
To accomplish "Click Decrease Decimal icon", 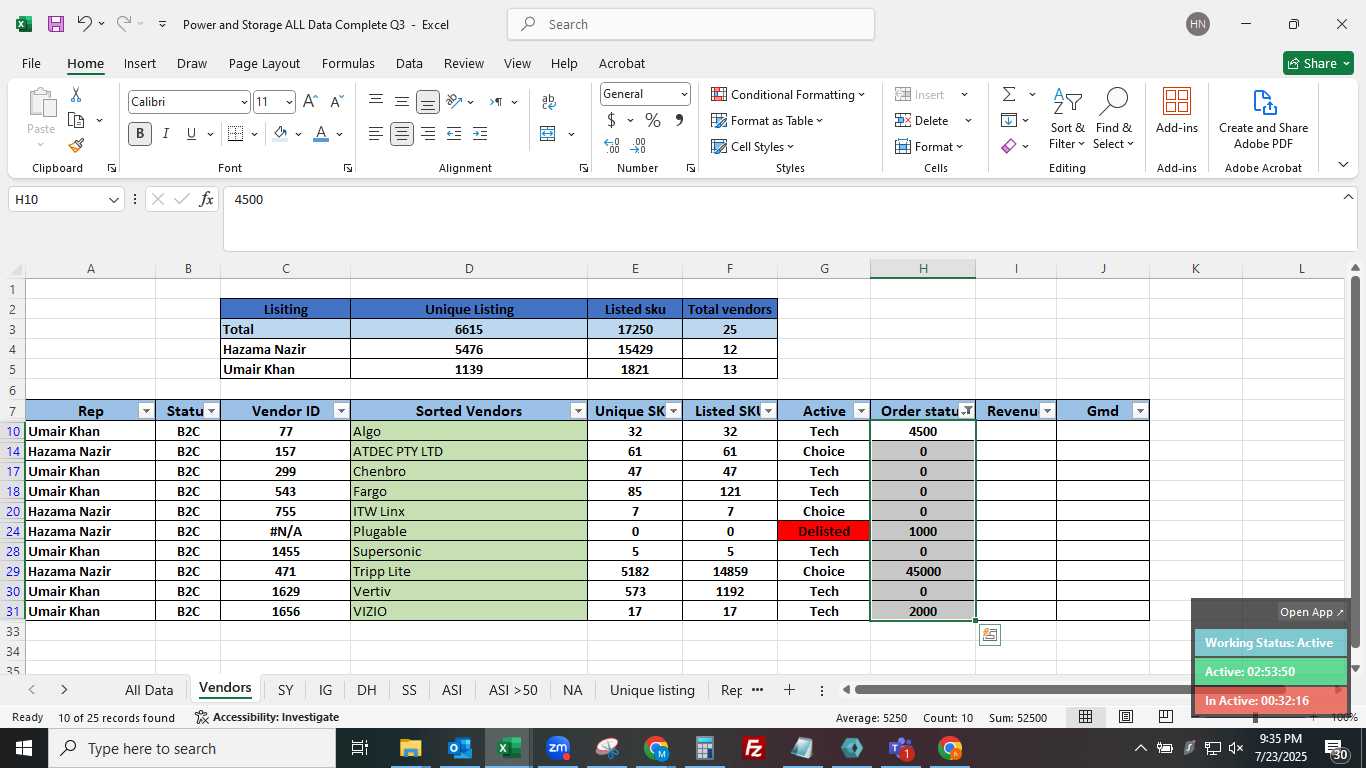I will (x=639, y=146).
